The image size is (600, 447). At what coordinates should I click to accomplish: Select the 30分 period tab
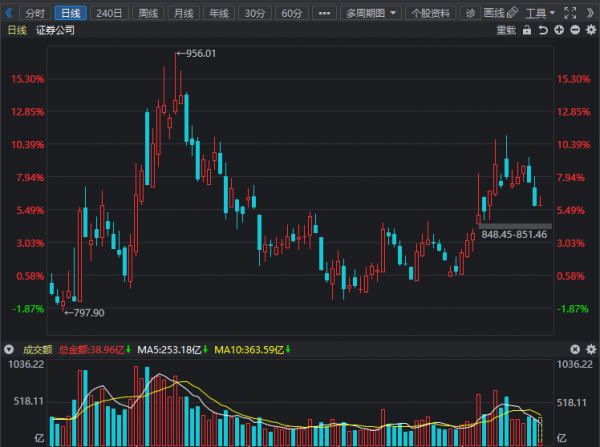[255, 13]
